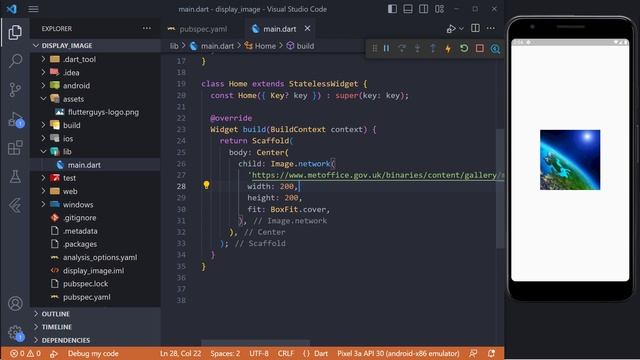The image size is (640, 360).
Task: Open Explorer Views and More Actions ellipsis
Action: pyautogui.click(x=147, y=28)
